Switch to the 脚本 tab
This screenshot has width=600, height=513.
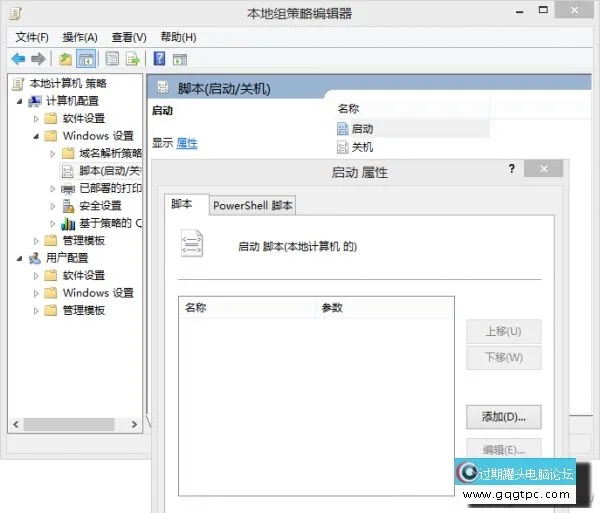click(x=186, y=205)
